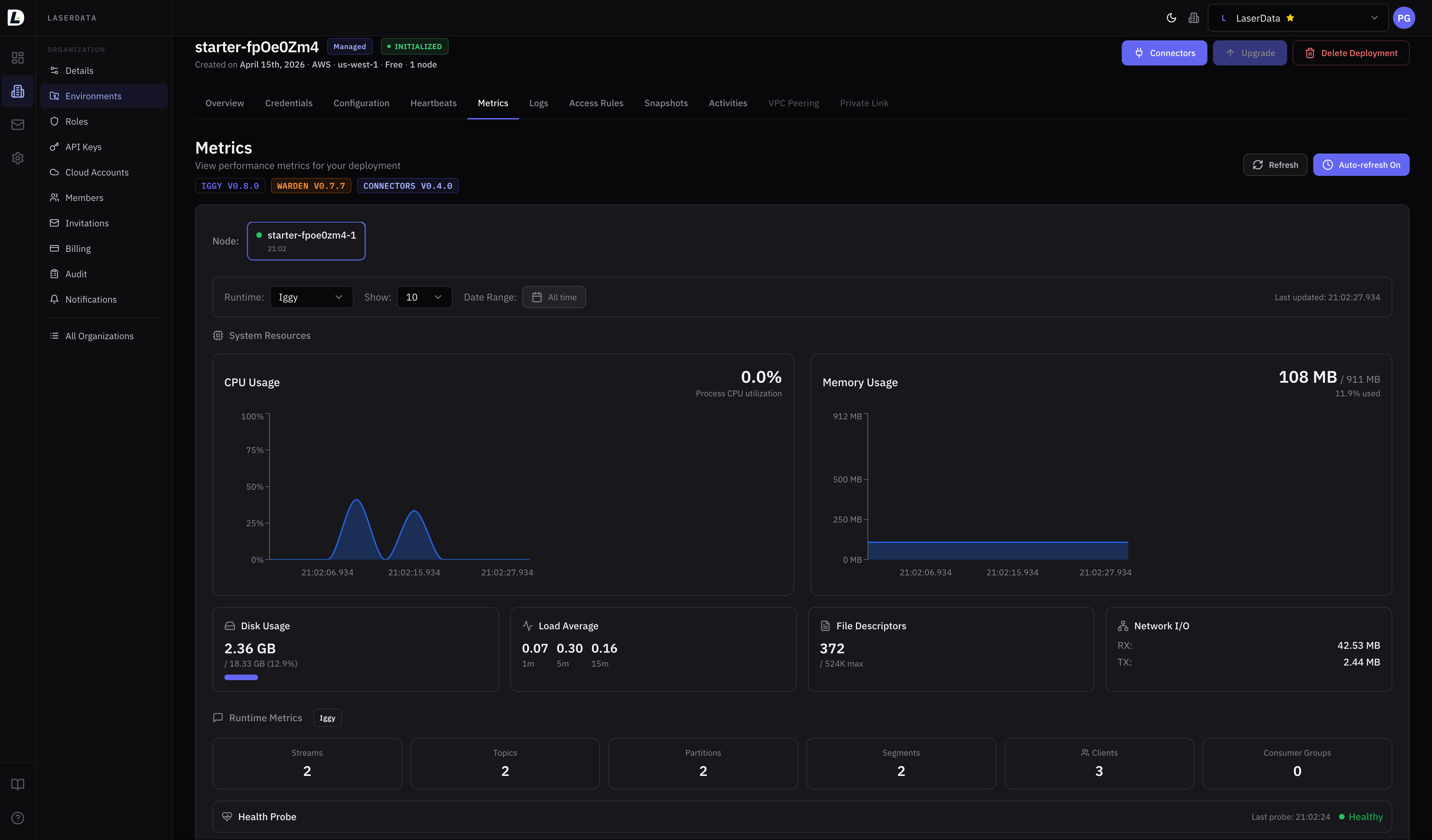The image size is (1432, 840).
Task: Open Connectors
Action: point(1164,52)
